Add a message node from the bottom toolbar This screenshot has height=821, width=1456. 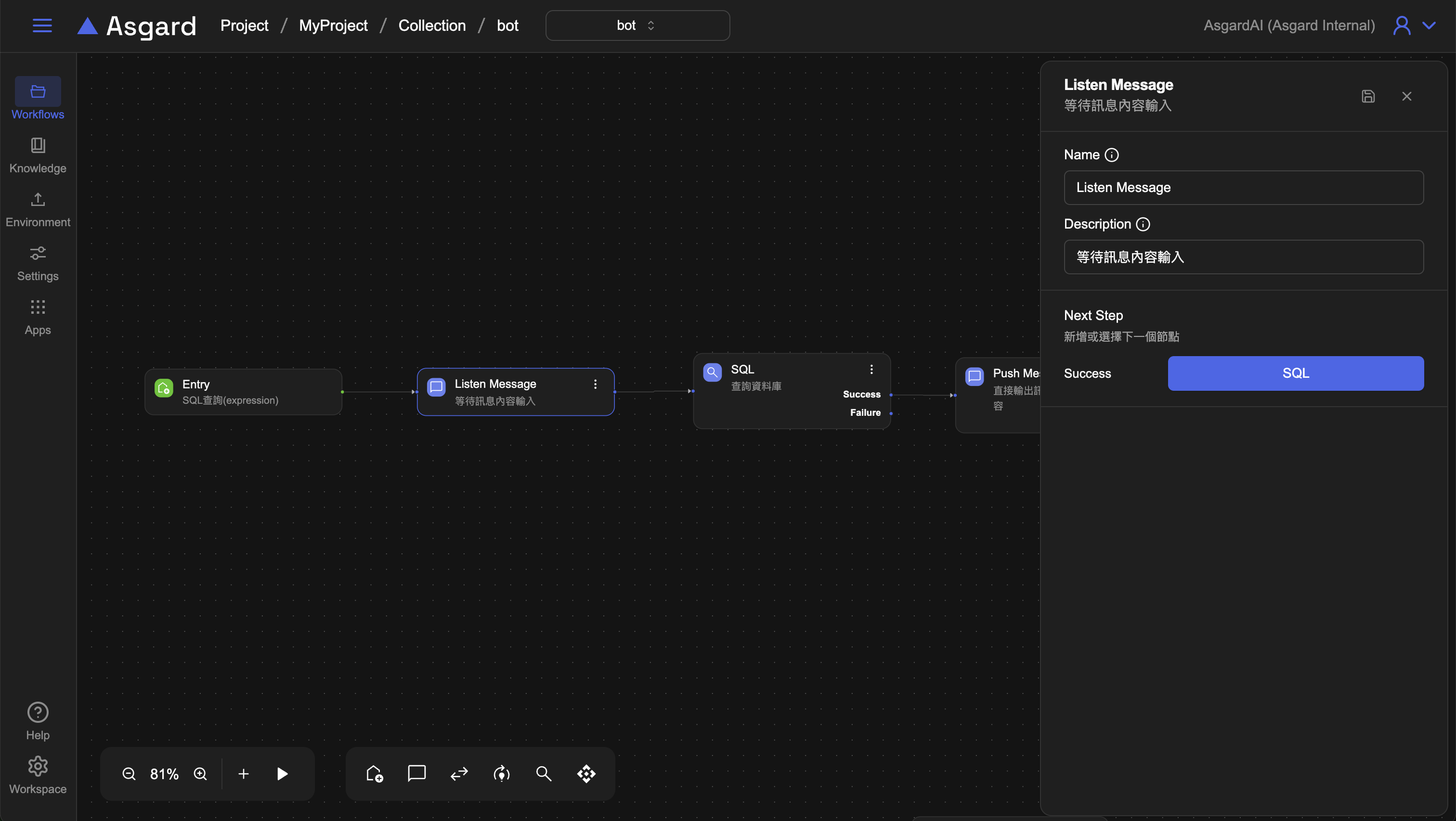[416, 773]
